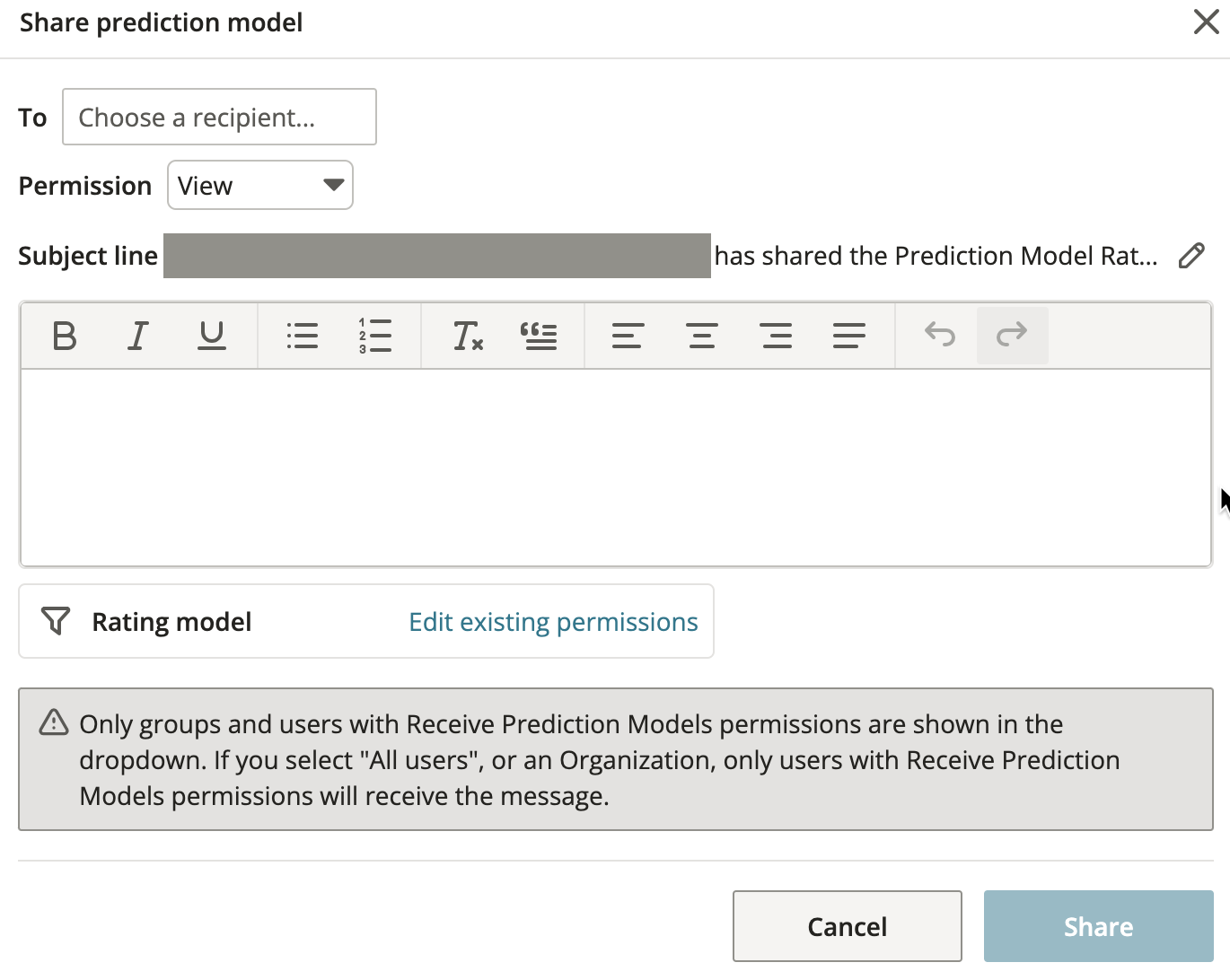Toggle underline formatting in toolbar
This screenshot has width=1230, height=980.
pos(212,336)
